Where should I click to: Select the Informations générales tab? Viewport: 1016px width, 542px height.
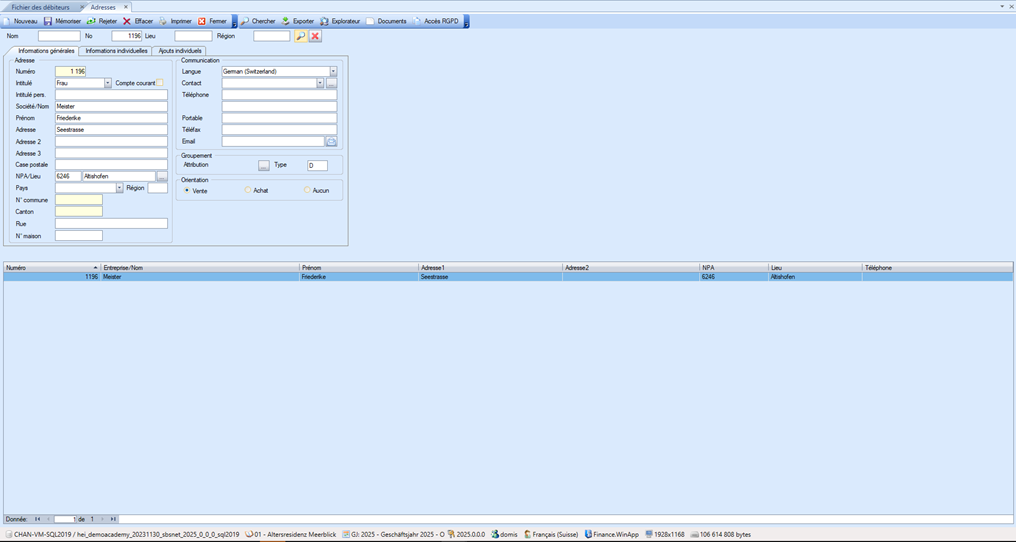[46, 51]
